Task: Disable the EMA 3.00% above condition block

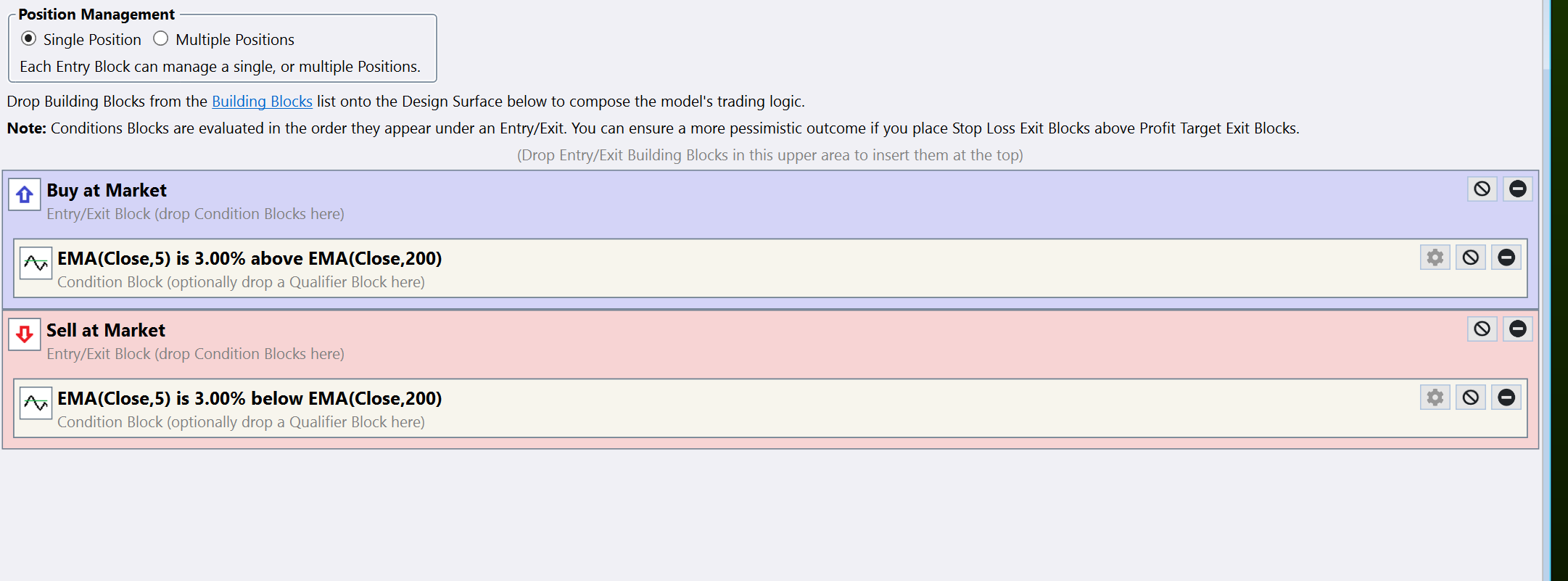Action: (1470, 257)
